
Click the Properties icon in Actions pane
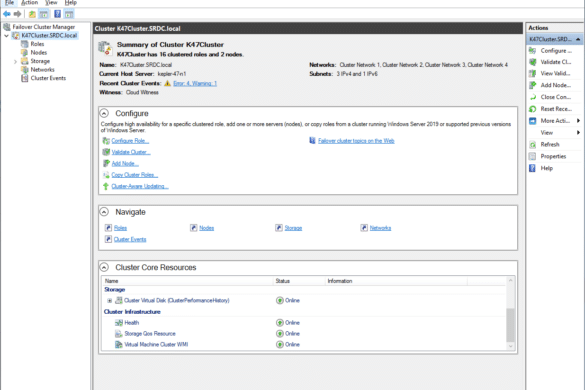(x=533, y=156)
